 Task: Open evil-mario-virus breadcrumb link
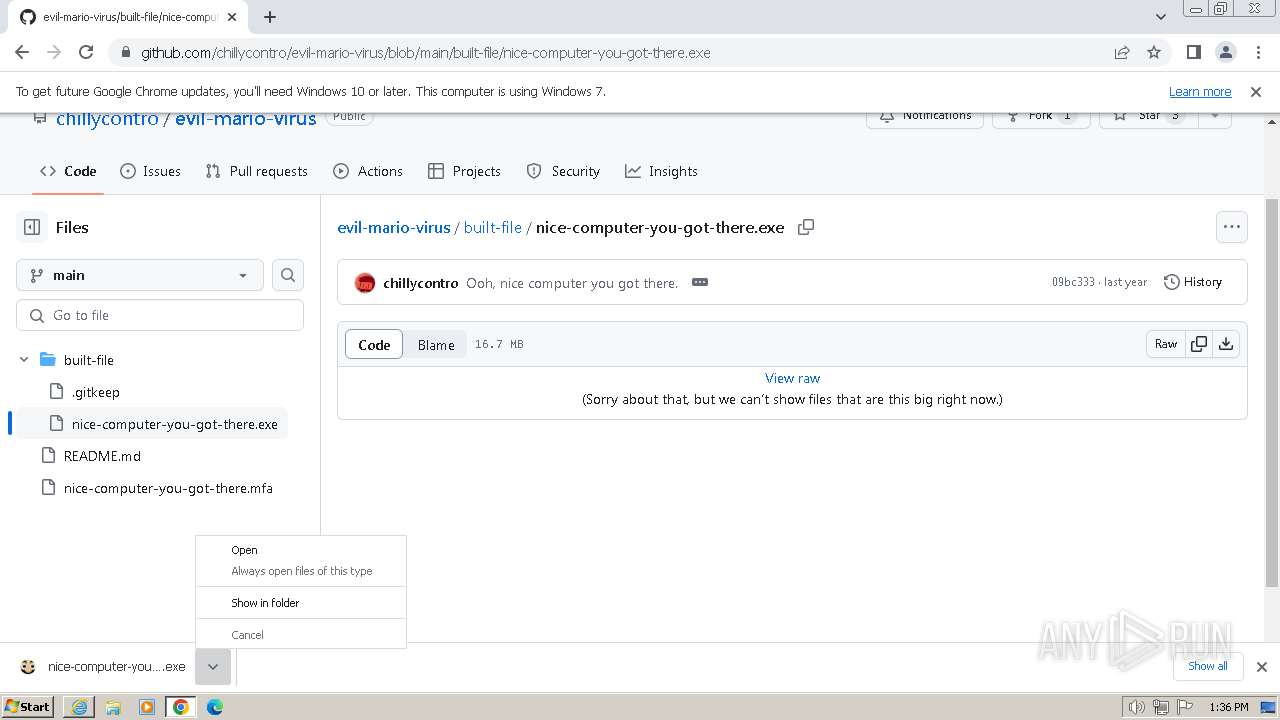[x=394, y=227]
